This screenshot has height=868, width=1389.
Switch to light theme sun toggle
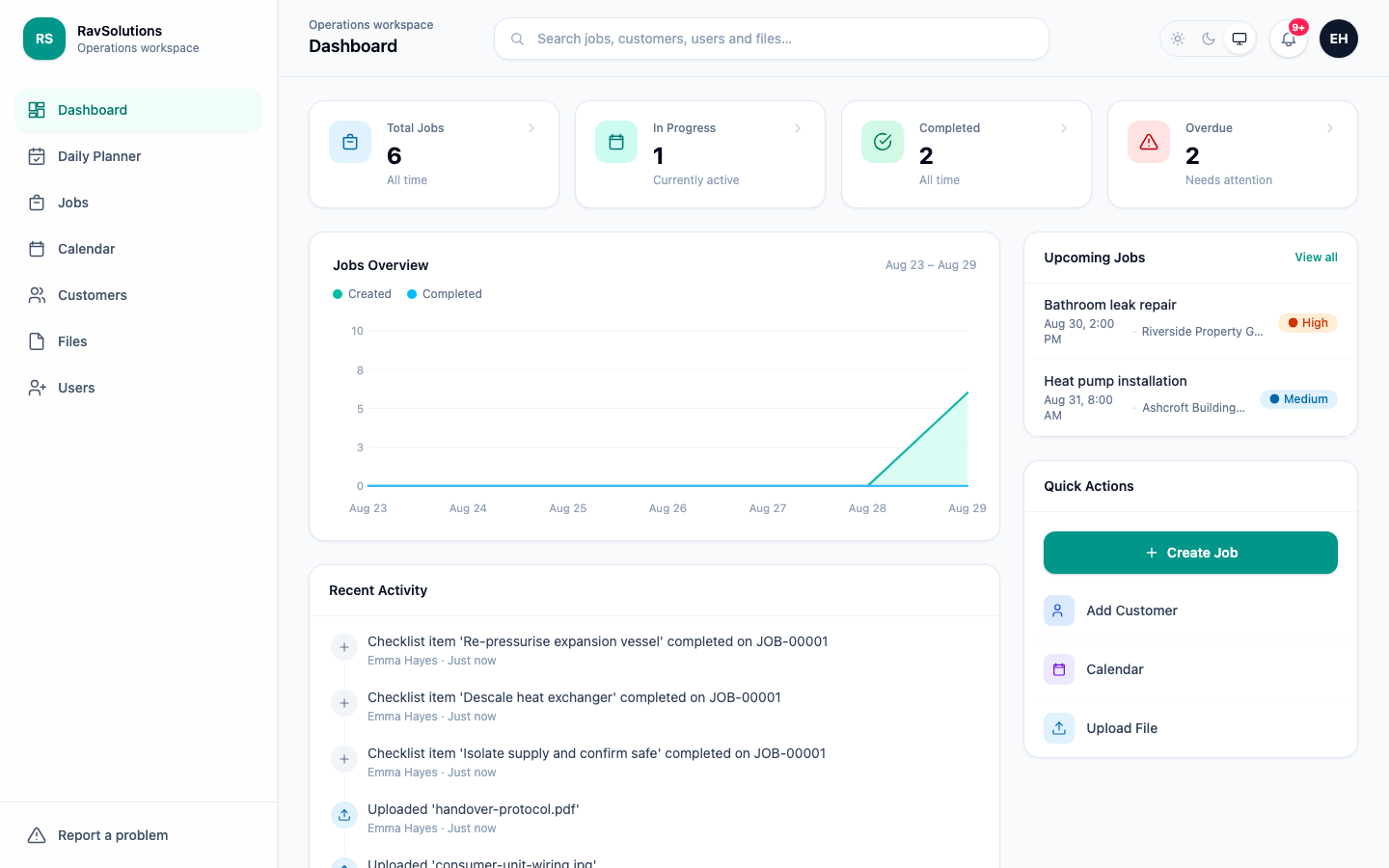tap(1178, 39)
